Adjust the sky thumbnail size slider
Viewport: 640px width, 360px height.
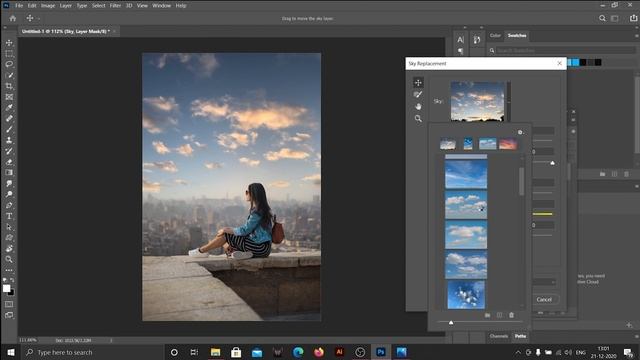[x=451, y=322]
